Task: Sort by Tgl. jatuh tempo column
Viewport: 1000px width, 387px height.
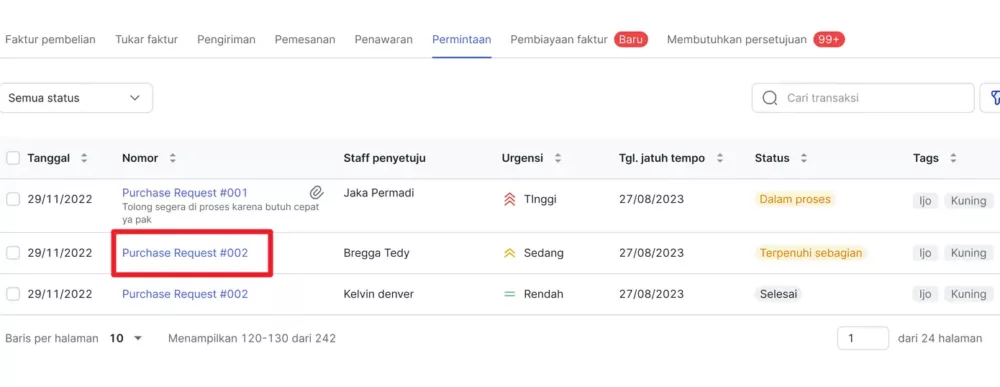Action: [x=720, y=158]
